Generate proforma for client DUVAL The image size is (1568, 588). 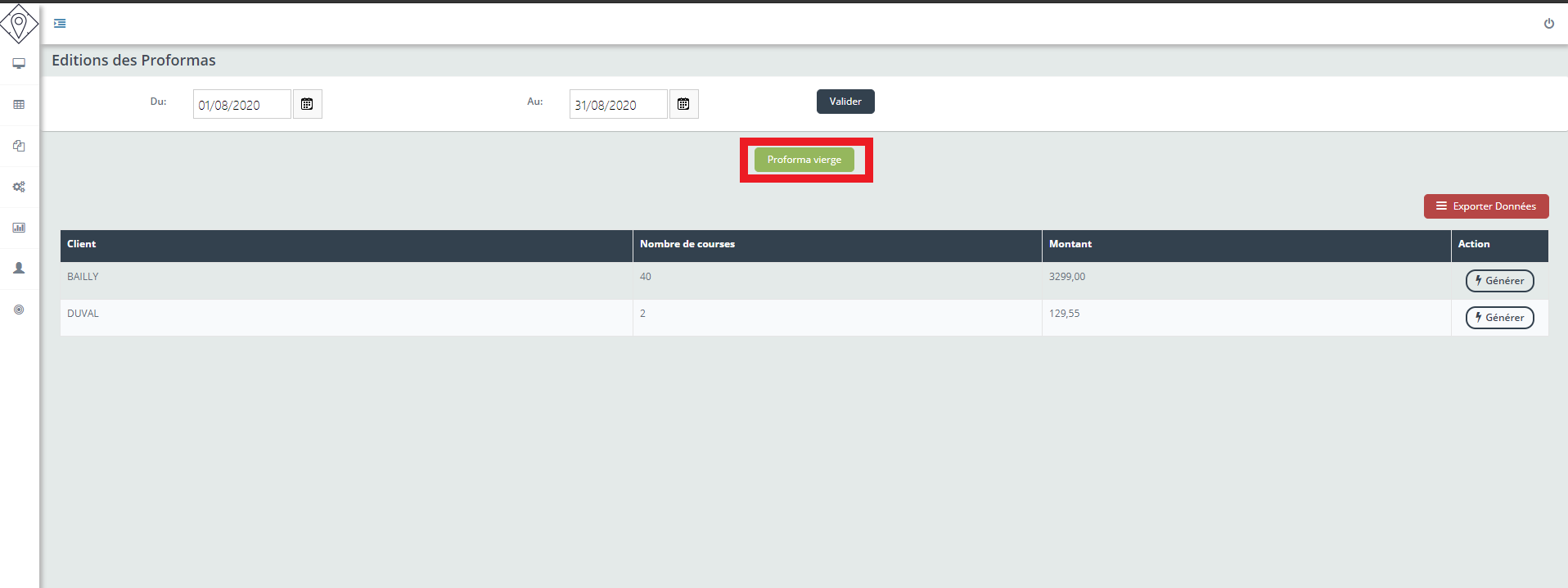point(1499,318)
